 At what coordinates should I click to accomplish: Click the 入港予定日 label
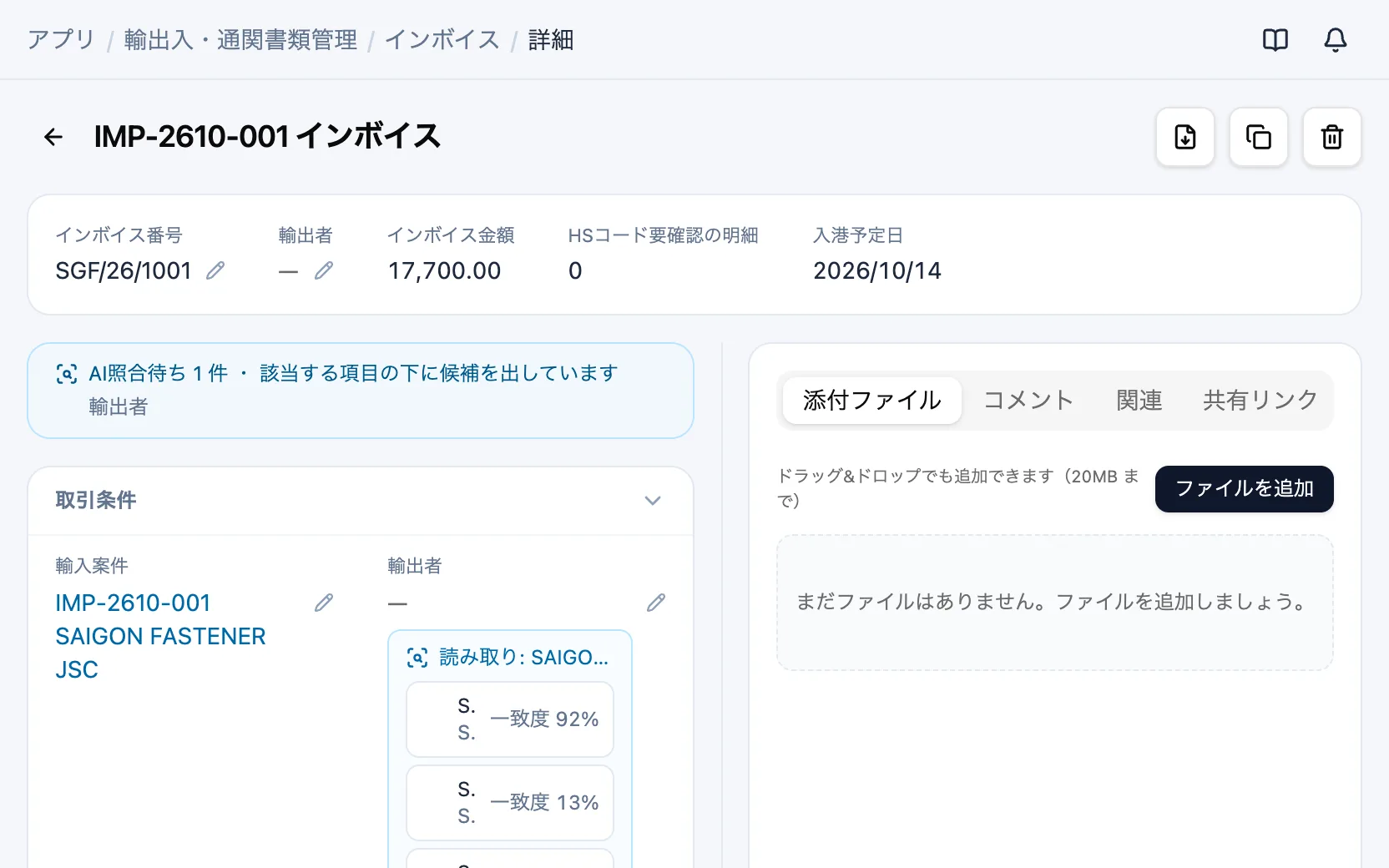click(x=858, y=235)
